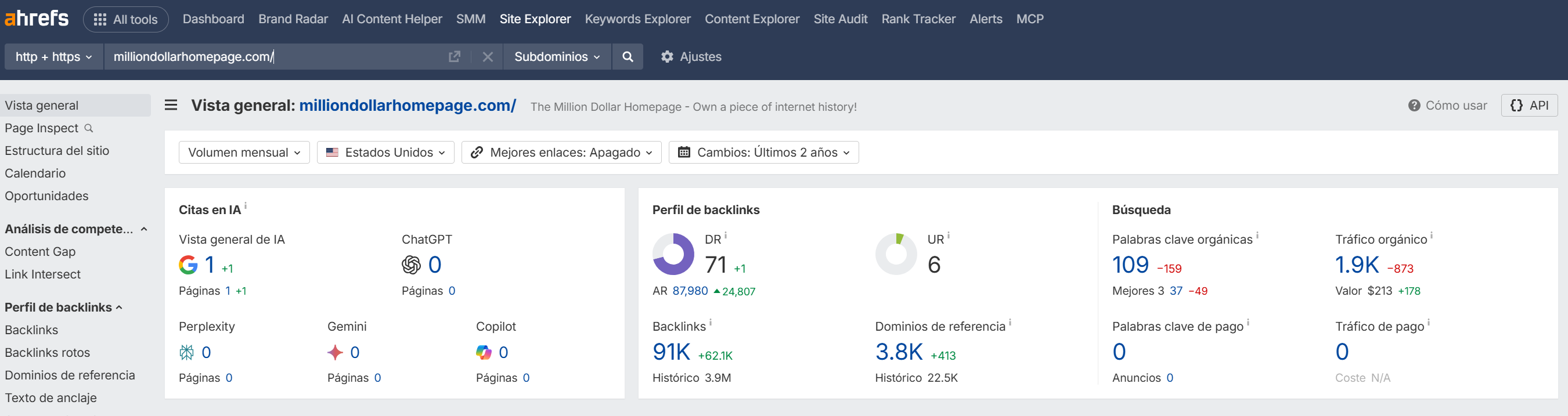
Task: Open Keywords Explorer
Action: pos(637,19)
